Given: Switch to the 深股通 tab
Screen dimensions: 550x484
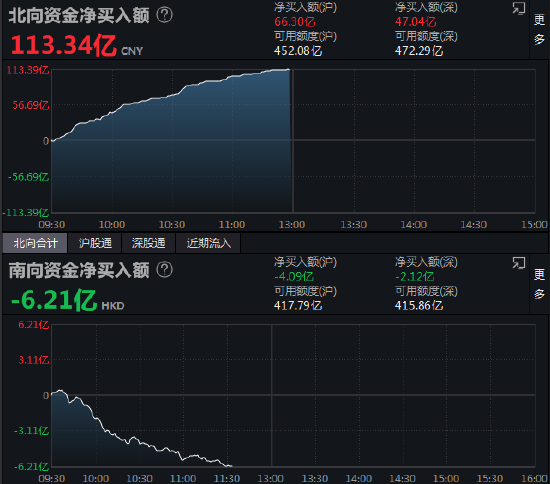Looking at the screenshot, I should point(148,243).
